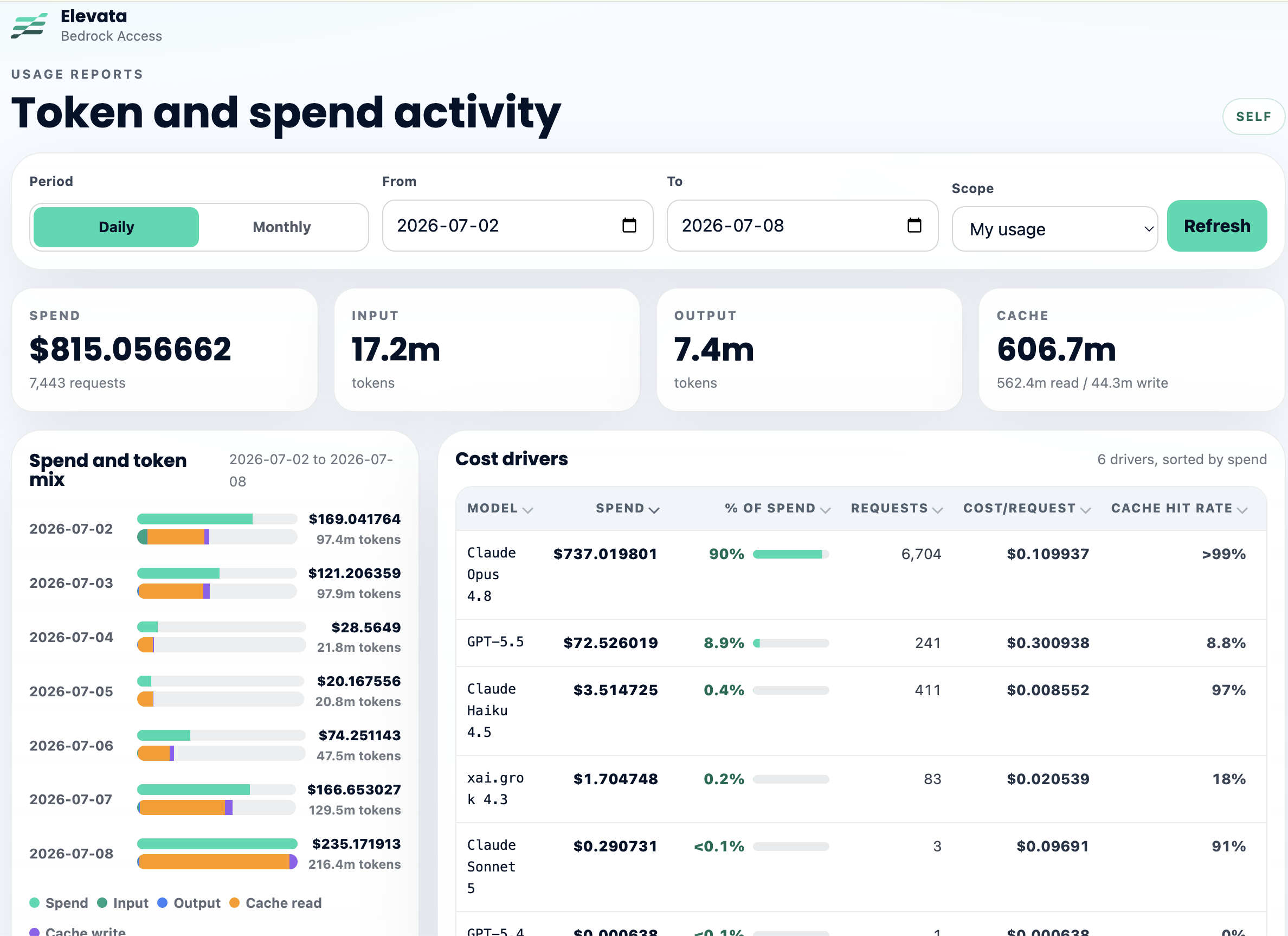Click the $235.171913 daily spend amount
Viewport: 1288px width, 936px height.
tap(356, 843)
